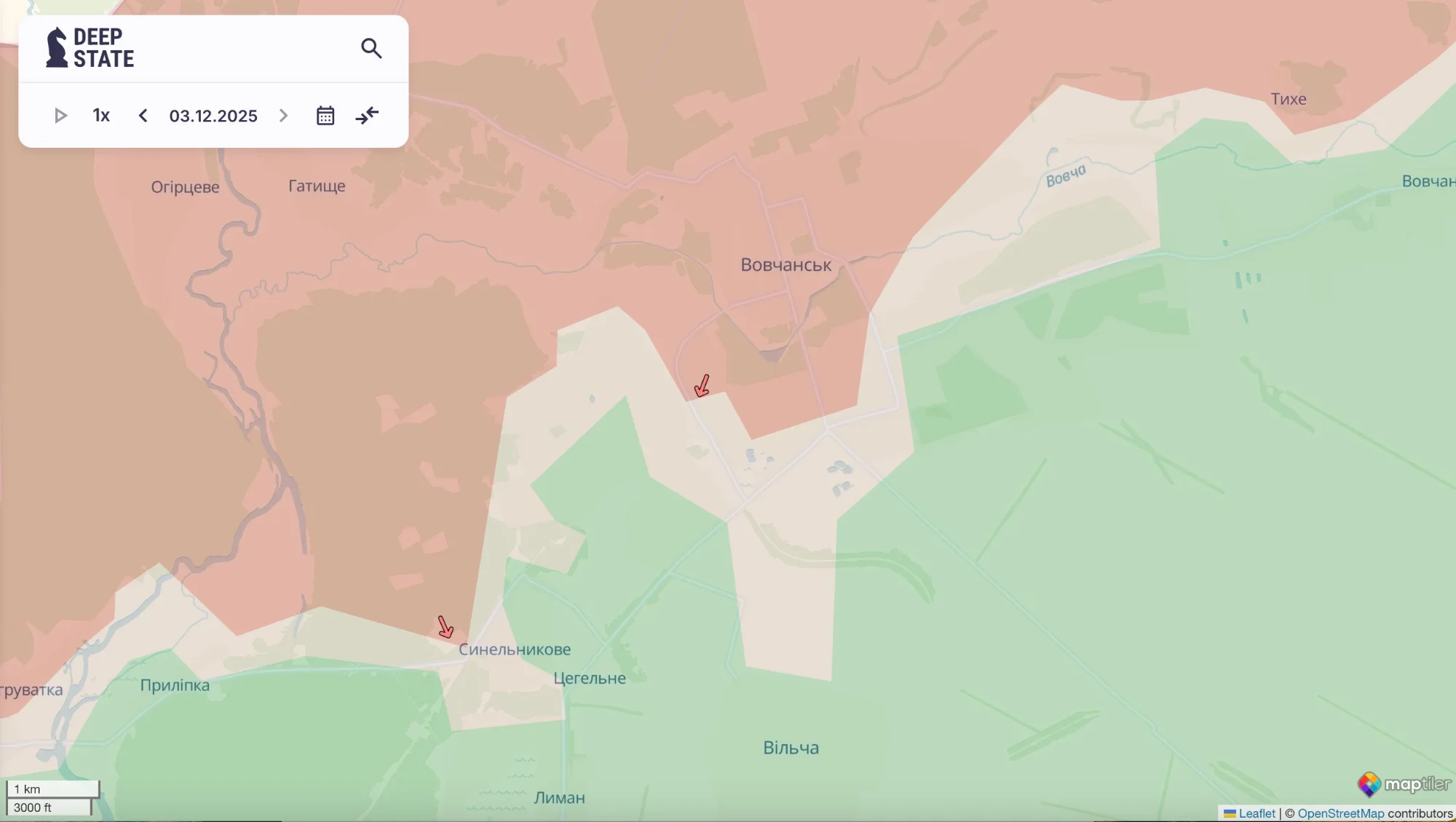
Task: Click the Вовчанськ town label
Action: click(x=786, y=265)
